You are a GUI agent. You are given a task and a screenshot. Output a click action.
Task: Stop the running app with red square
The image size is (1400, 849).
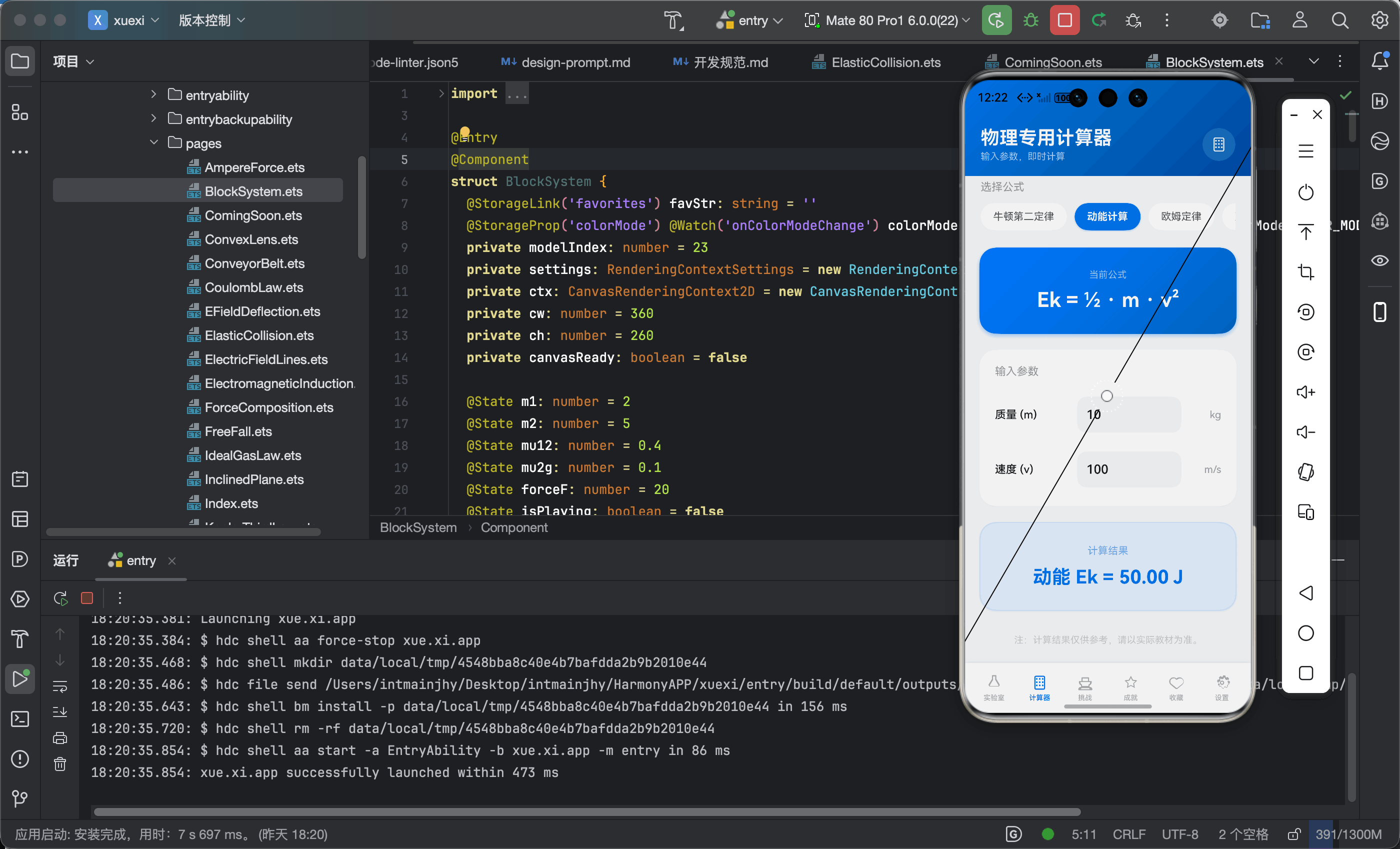click(x=1064, y=20)
